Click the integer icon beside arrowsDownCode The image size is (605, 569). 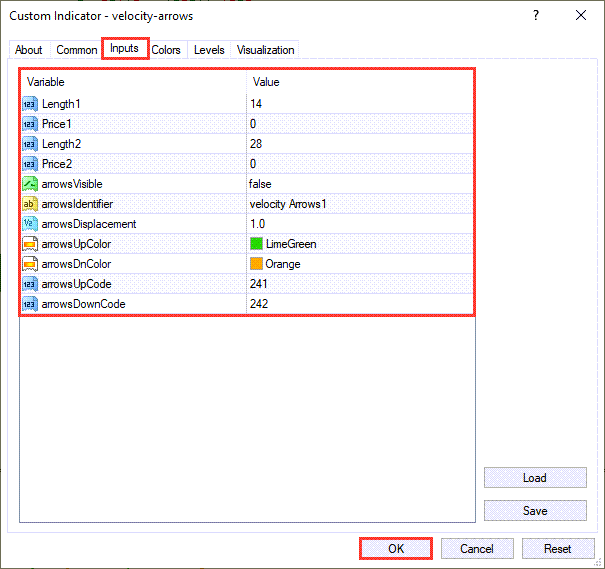(x=29, y=304)
